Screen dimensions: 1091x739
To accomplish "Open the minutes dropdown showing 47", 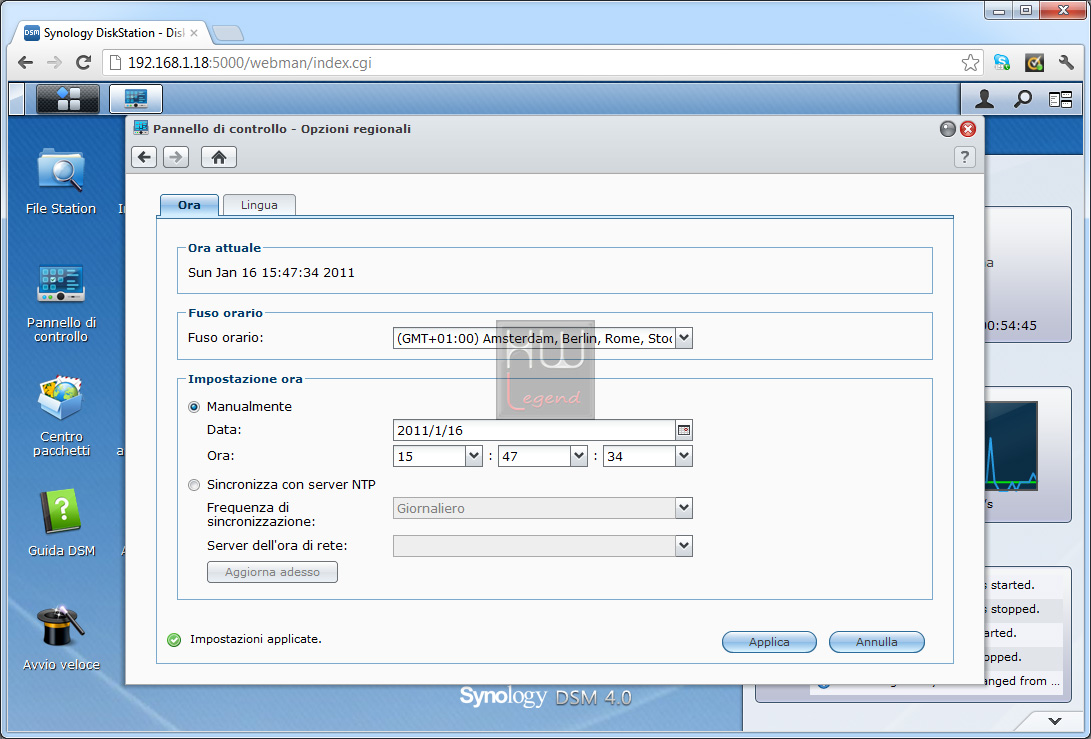I will coord(579,456).
